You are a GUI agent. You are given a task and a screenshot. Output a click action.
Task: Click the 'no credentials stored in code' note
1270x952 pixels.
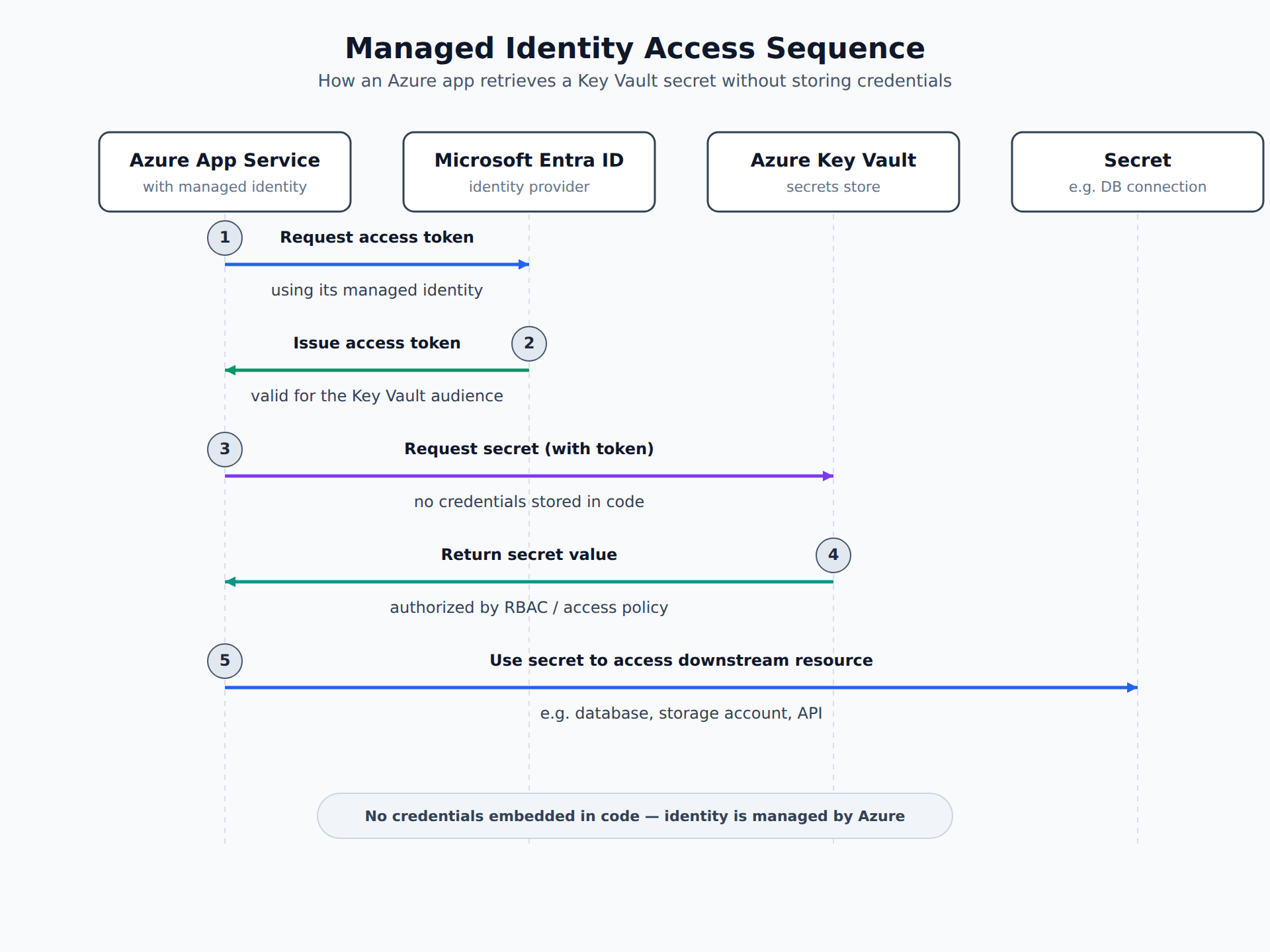point(529,502)
